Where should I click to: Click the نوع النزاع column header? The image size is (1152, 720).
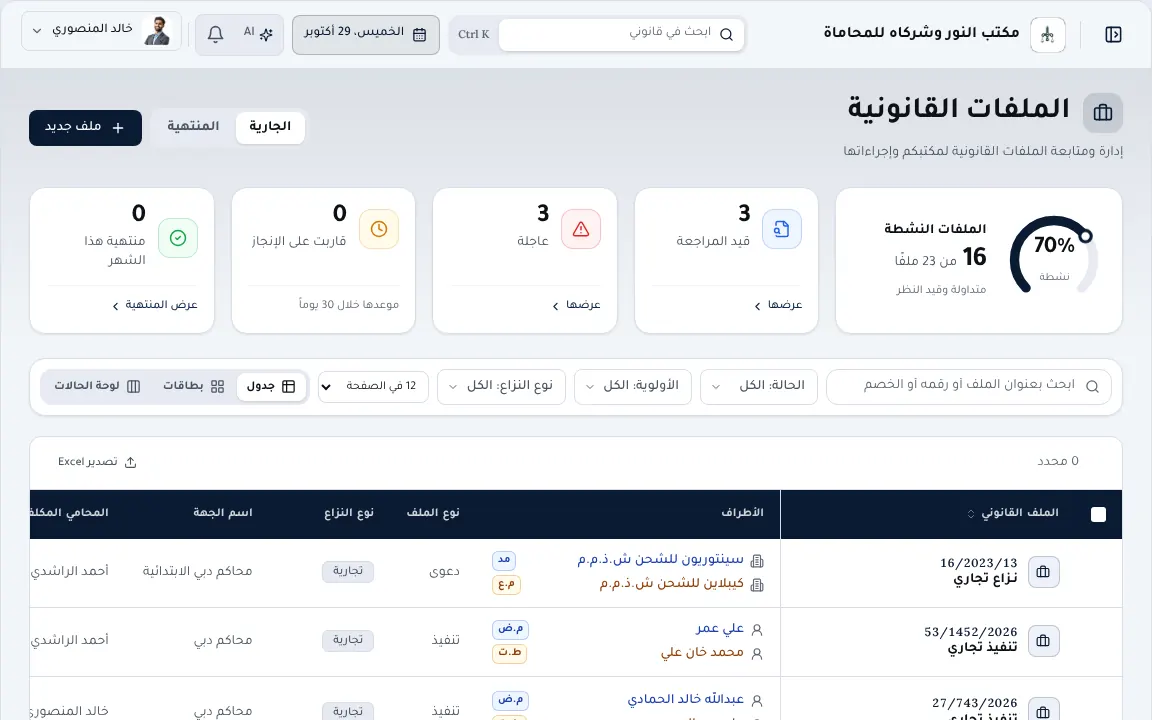coord(349,513)
